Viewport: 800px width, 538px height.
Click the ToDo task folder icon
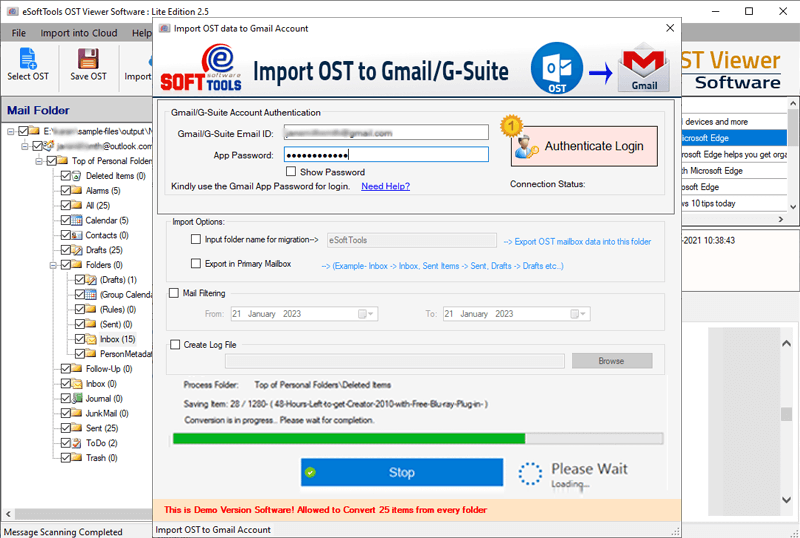pos(77,443)
